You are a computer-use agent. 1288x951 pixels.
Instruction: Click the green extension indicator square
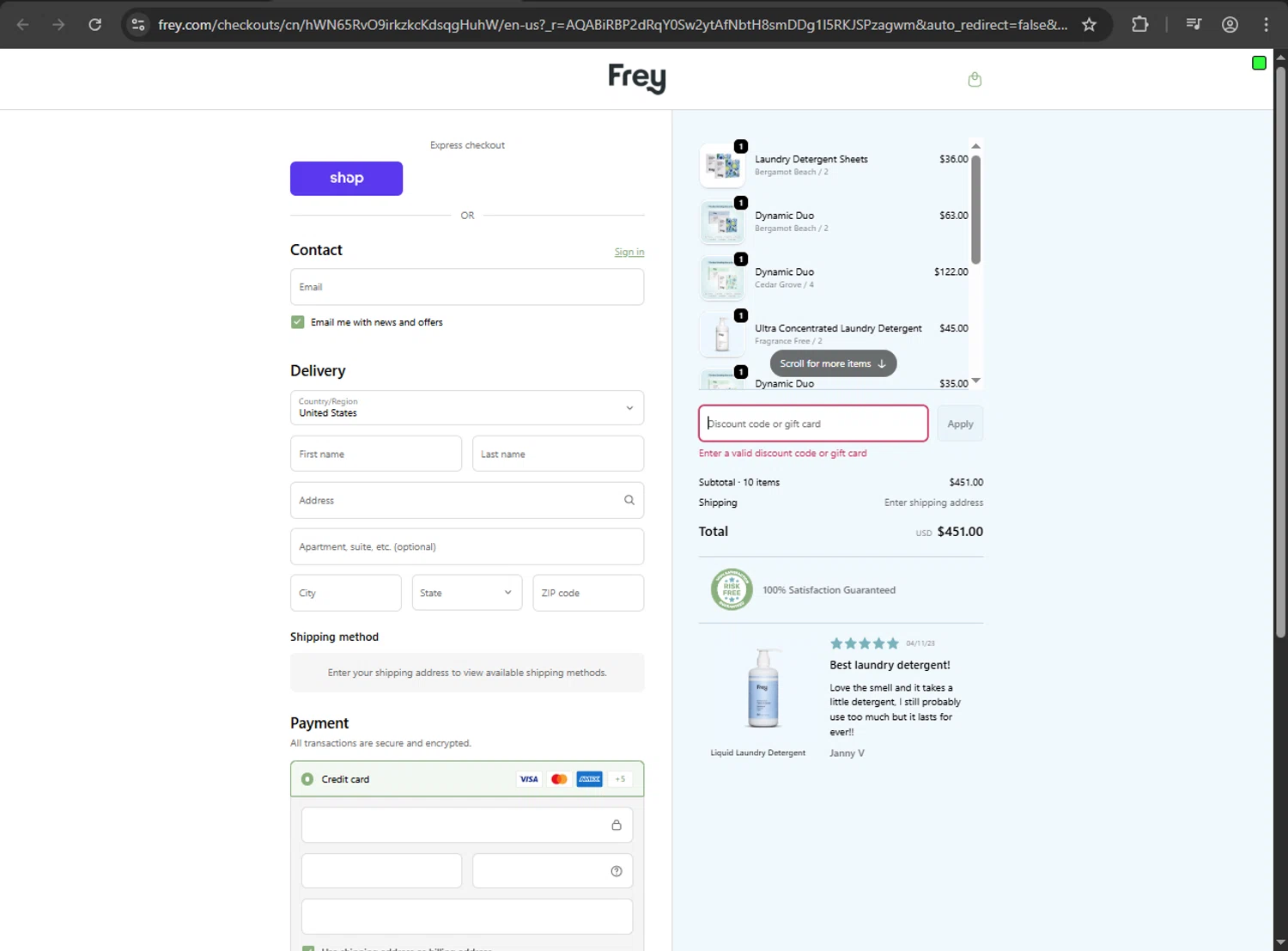pos(1259,63)
